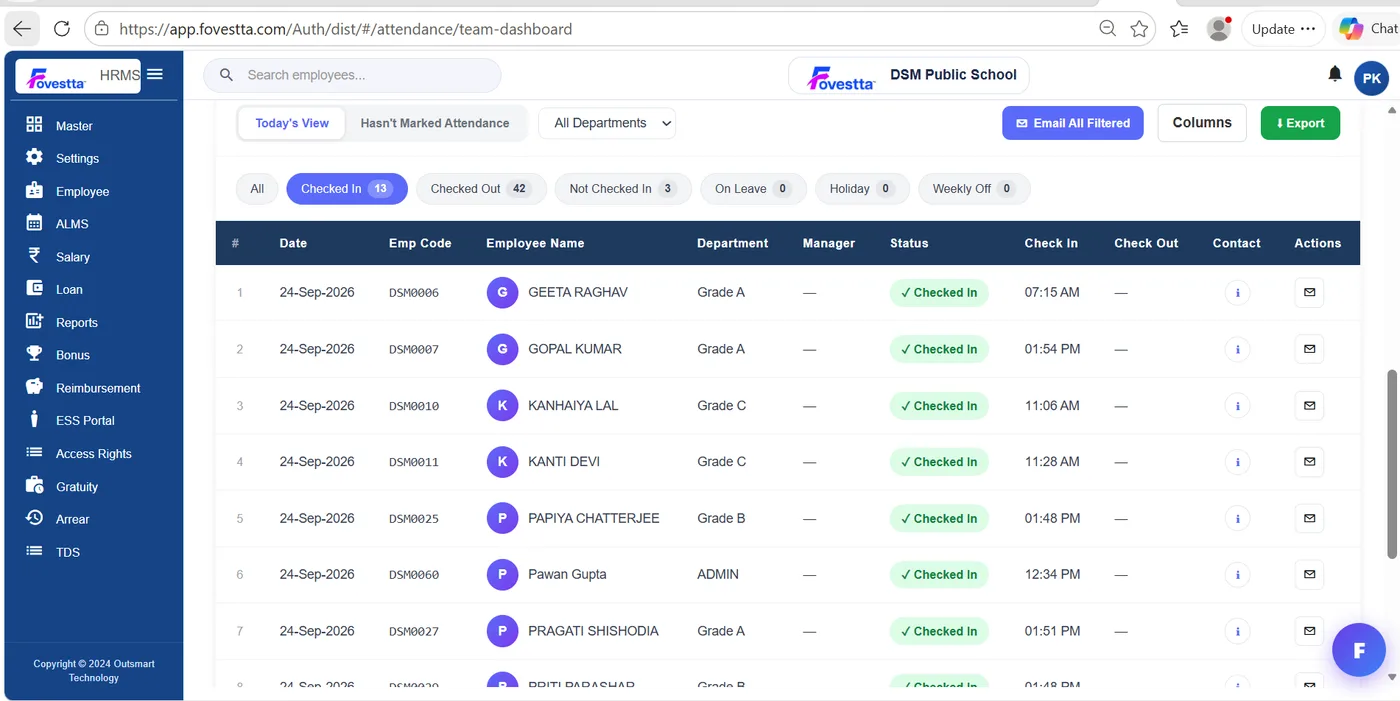Open the ALMS calendar icon

point(34,223)
